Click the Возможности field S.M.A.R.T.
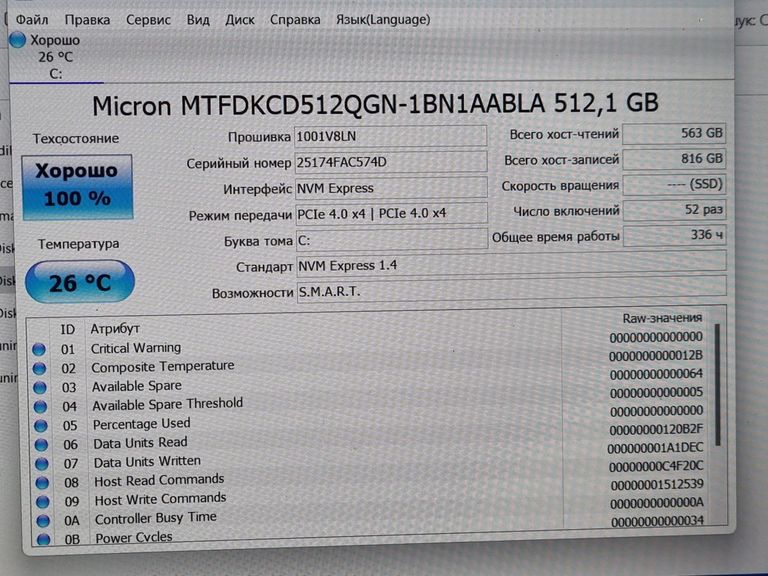Image resolution: width=768 pixels, height=576 pixels. (511, 290)
